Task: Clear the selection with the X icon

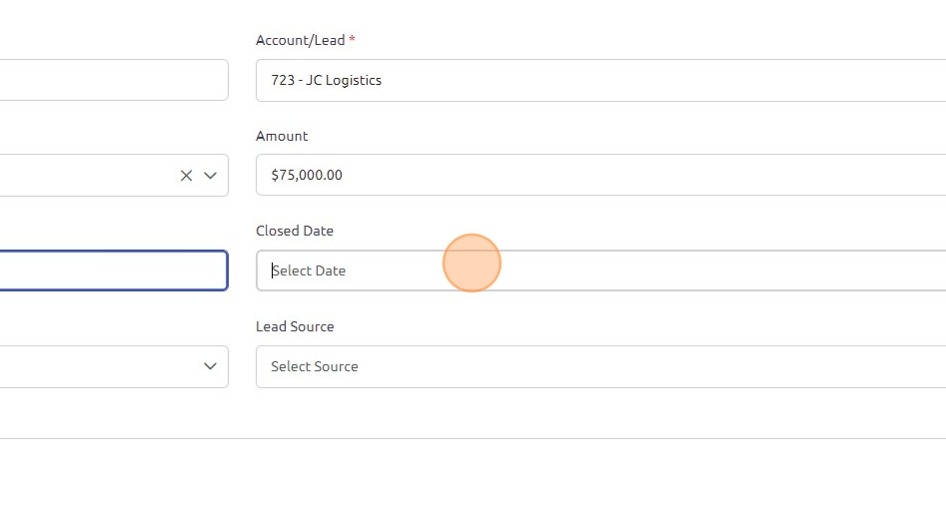Action: [186, 175]
